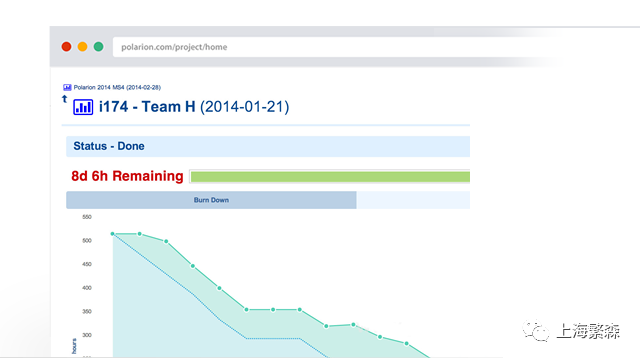
Task: Click the 550 y-axis label
Action: tap(87, 217)
